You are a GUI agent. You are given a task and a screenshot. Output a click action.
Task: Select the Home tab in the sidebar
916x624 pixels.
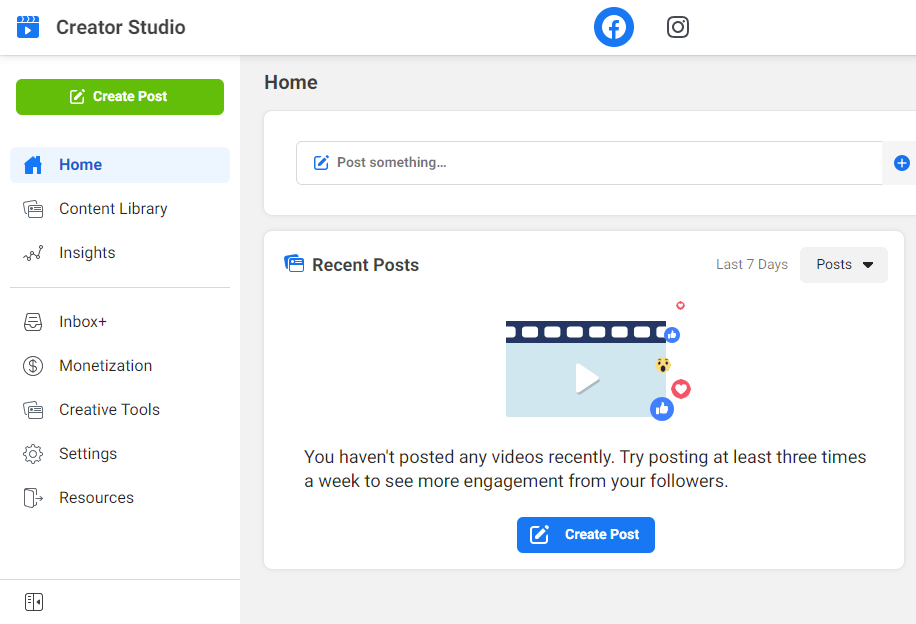click(x=80, y=164)
